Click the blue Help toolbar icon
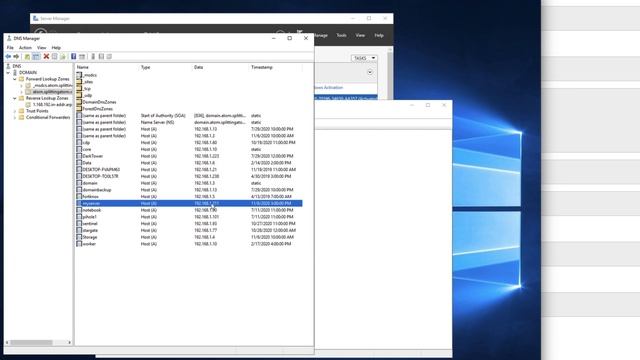This screenshot has height=360, width=640. click(73, 56)
